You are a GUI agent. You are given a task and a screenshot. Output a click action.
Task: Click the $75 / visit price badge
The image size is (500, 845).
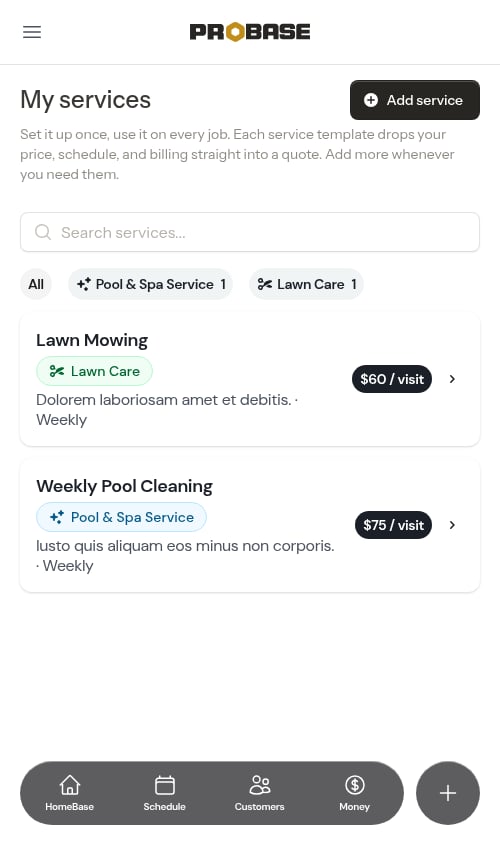[x=393, y=525]
